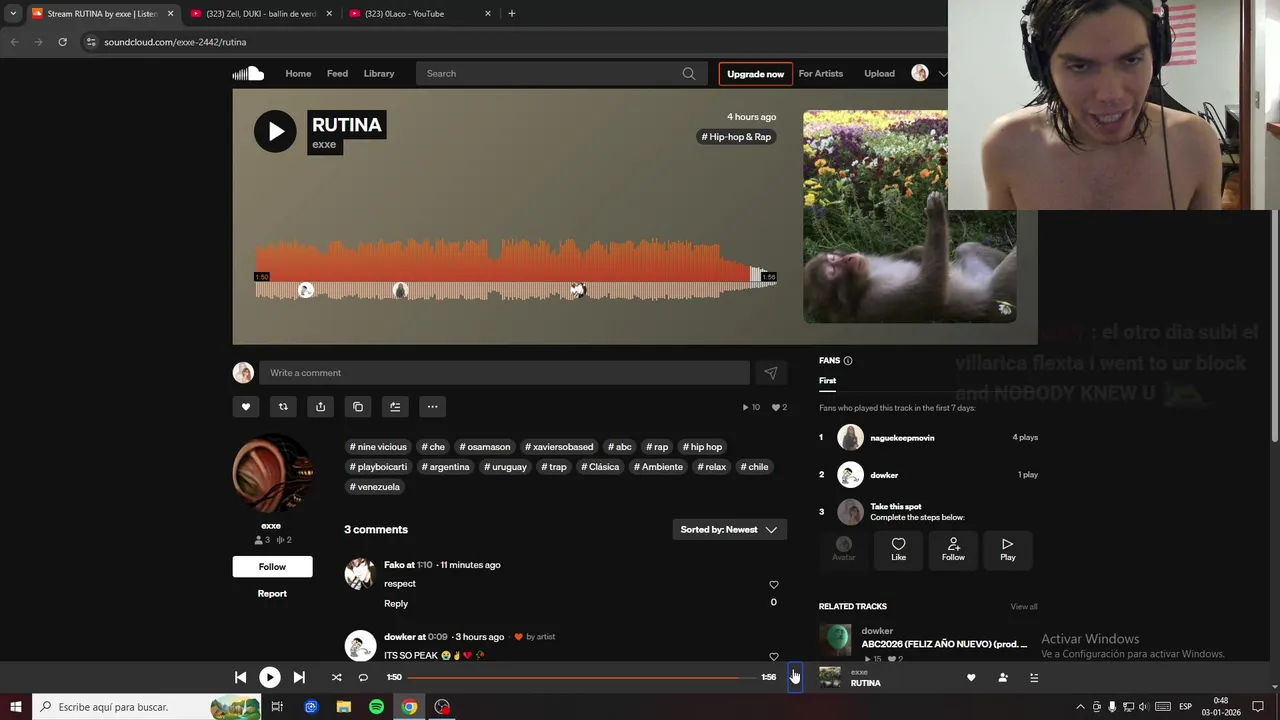Open the user avatar menu in header
The width and height of the screenshot is (1280, 720).
click(920, 73)
